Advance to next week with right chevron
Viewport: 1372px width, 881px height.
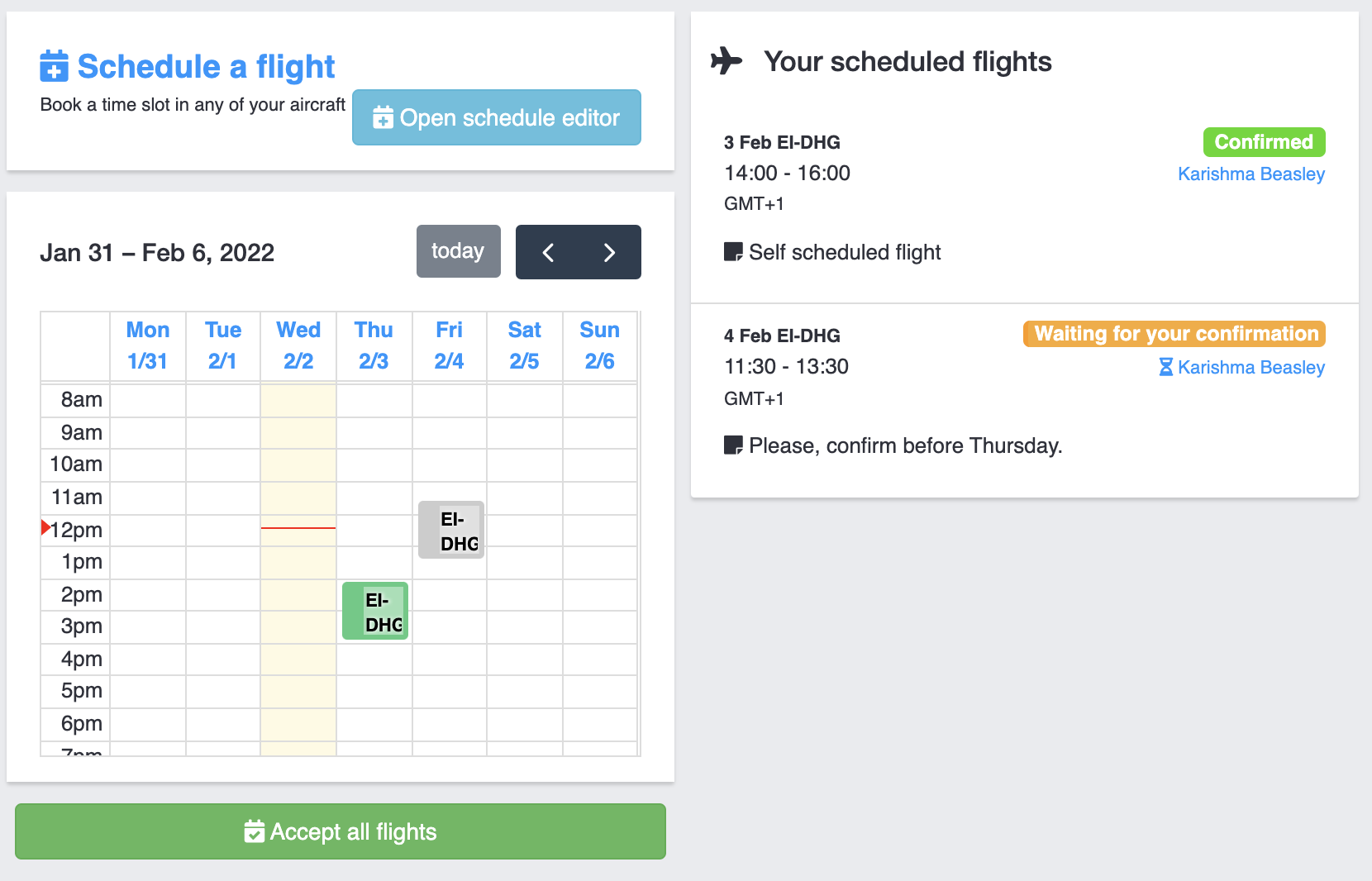click(609, 252)
